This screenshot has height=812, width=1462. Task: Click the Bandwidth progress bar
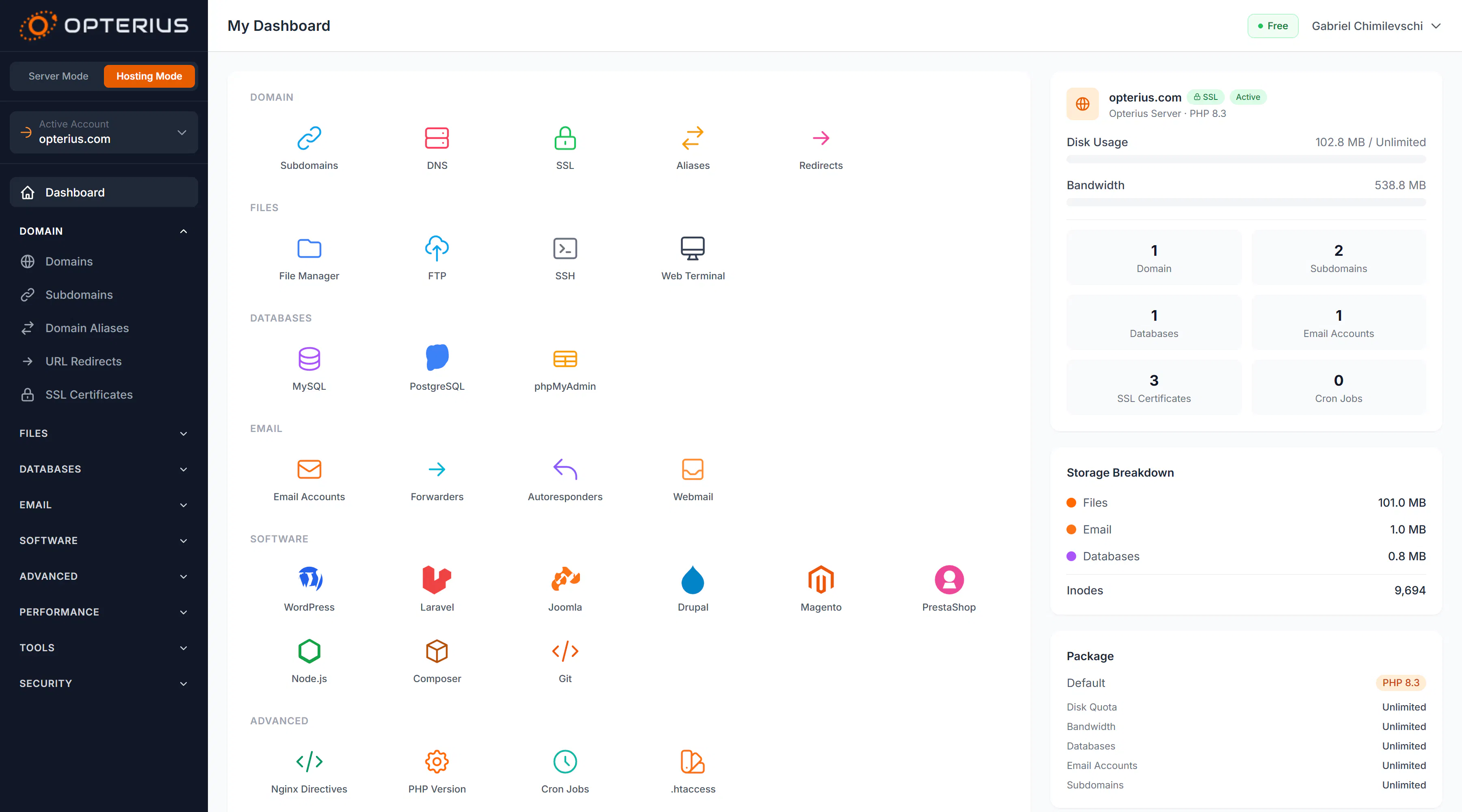(1246, 203)
